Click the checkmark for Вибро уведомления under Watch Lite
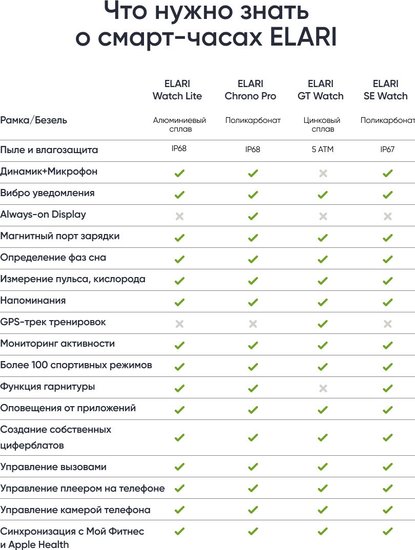Viewport: 415px width, 550px height. point(179,194)
